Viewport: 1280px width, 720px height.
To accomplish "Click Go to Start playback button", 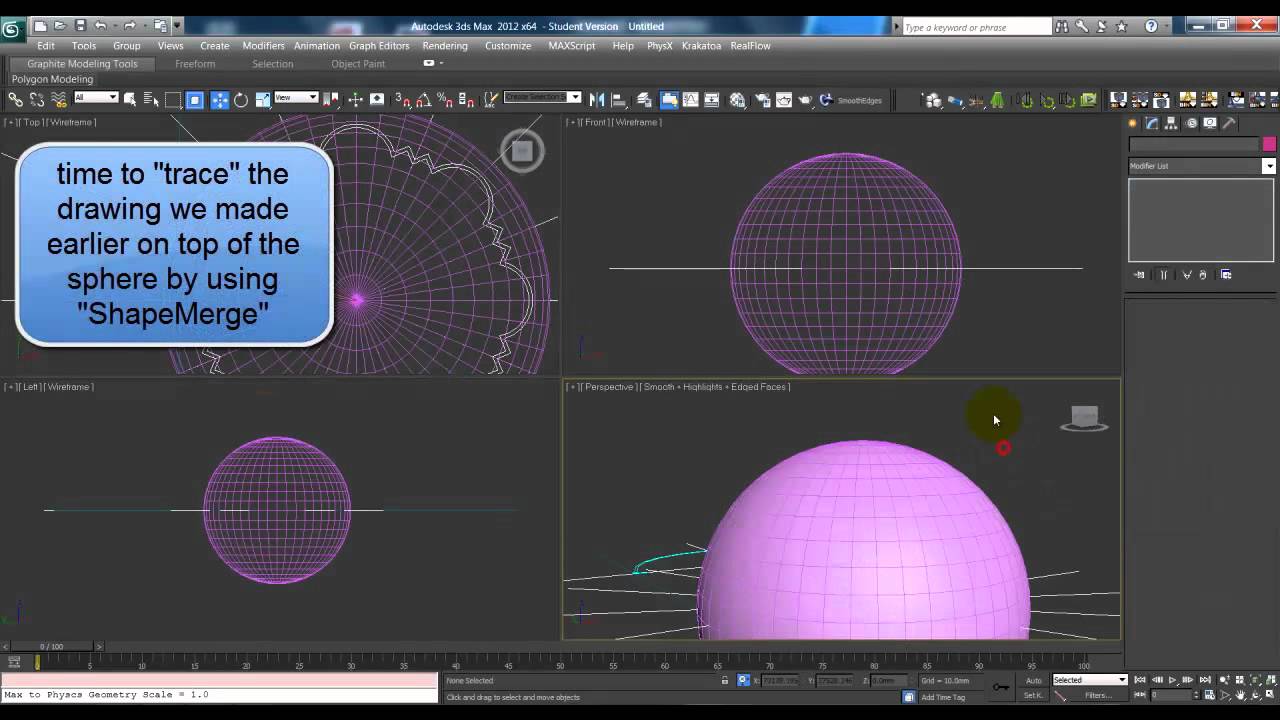I will [x=1140, y=680].
